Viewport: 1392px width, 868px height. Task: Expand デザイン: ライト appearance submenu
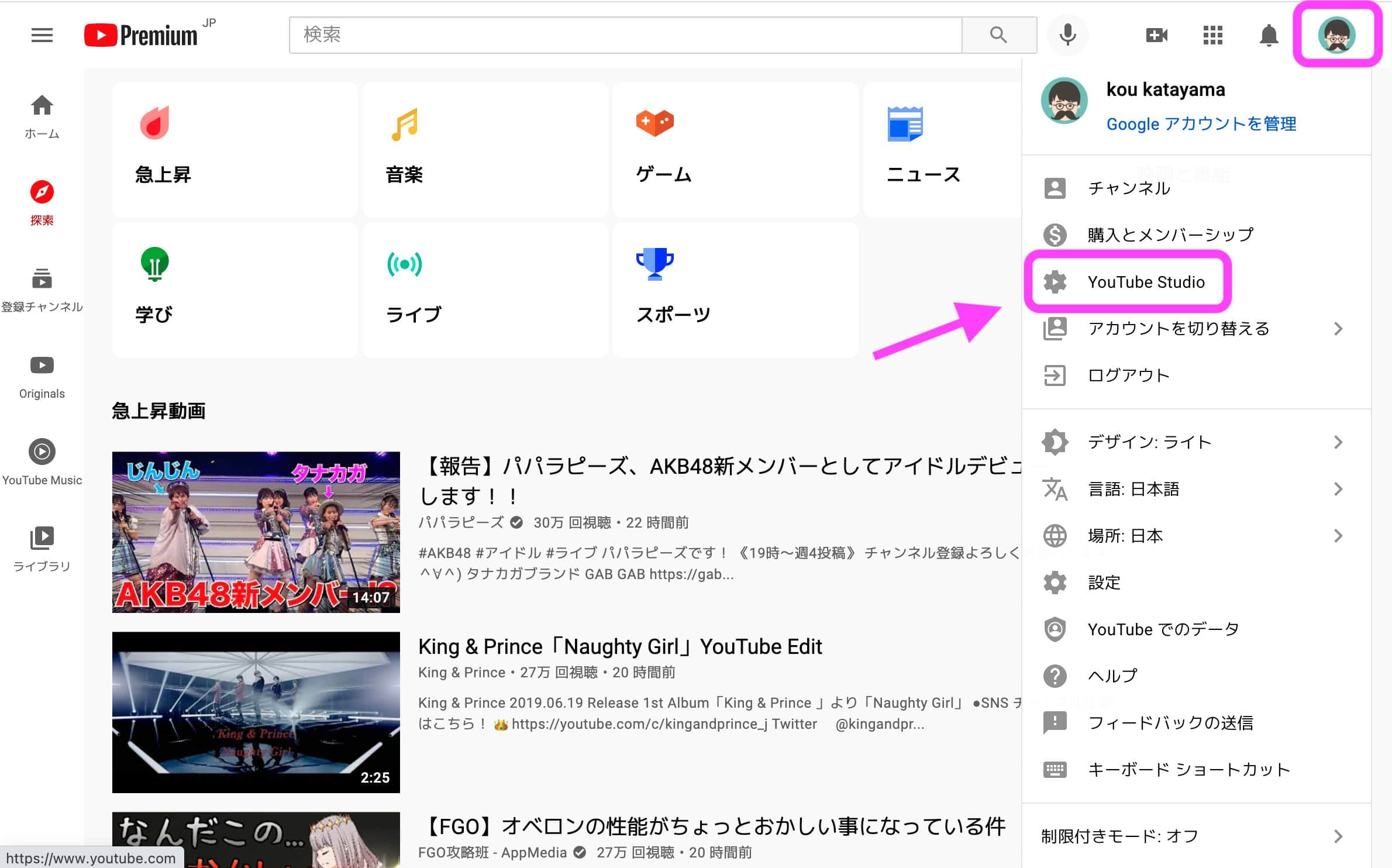(1196, 442)
